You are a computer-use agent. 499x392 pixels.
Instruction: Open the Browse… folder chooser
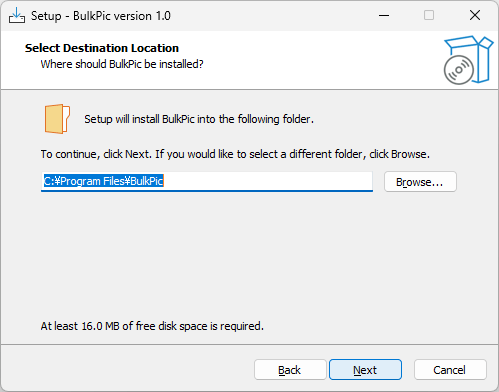pyautogui.click(x=420, y=182)
